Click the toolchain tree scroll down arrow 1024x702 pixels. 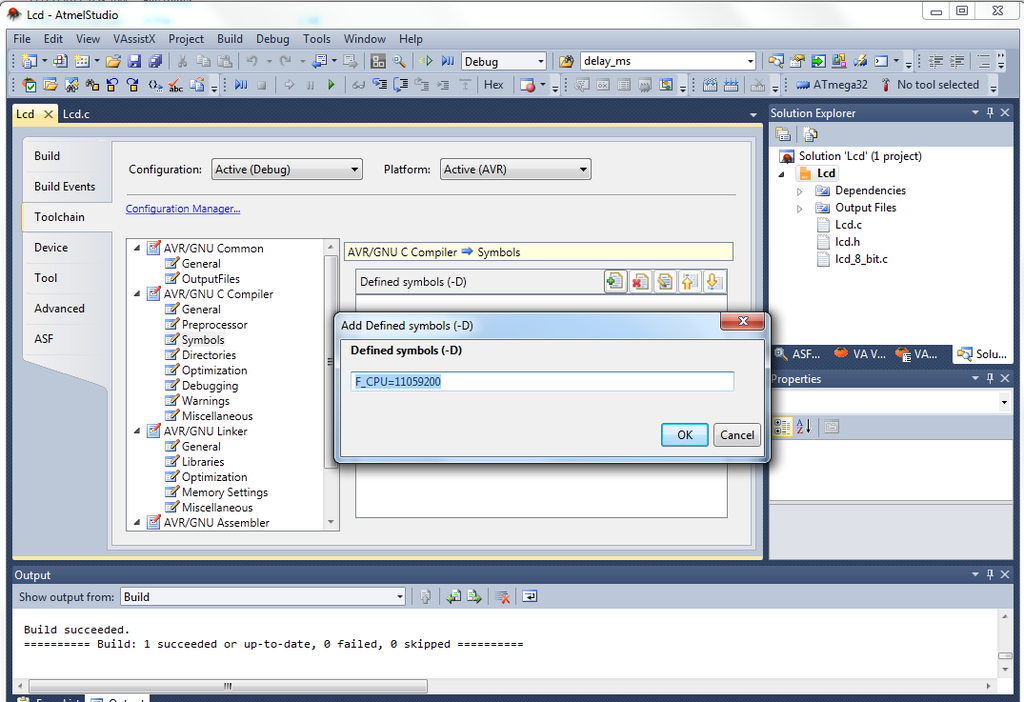tap(331, 522)
